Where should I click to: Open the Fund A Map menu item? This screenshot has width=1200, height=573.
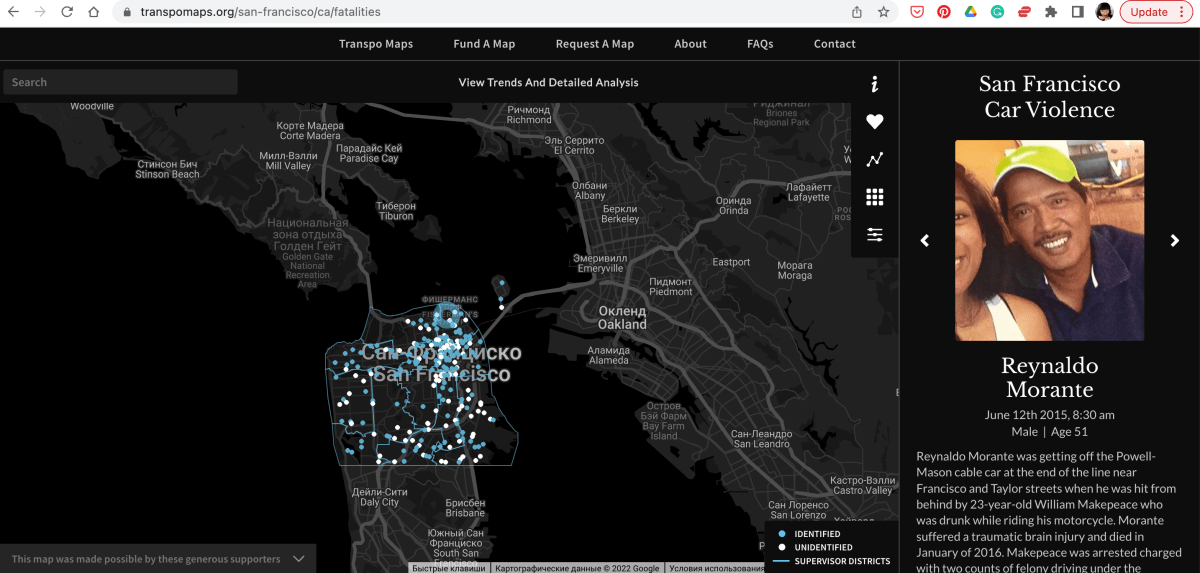tap(484, 44)
